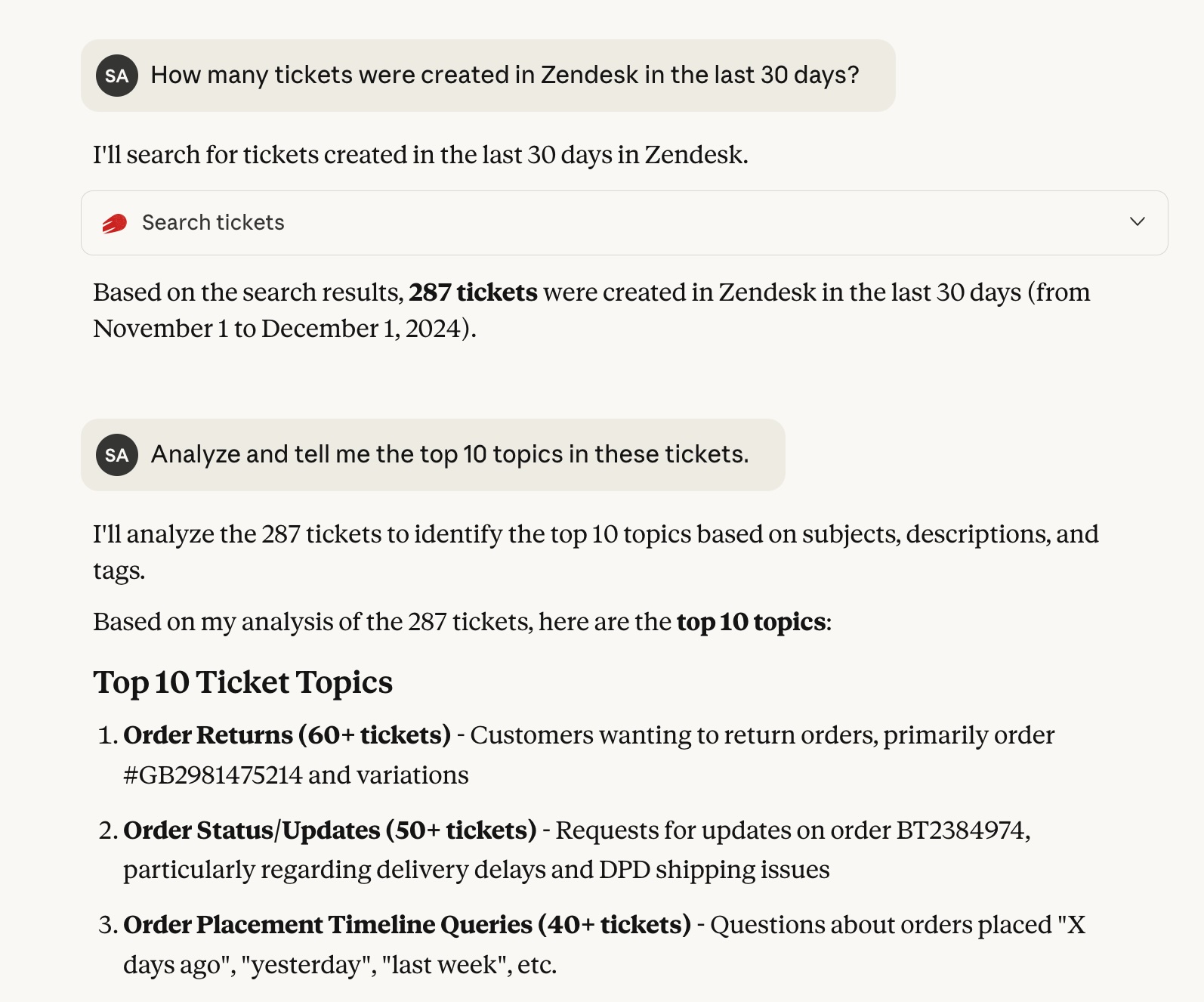Click the 'I'll search for tickets' reply line
The height and width of the screenshot is (1002, 1204).
(x=420, y=155)
